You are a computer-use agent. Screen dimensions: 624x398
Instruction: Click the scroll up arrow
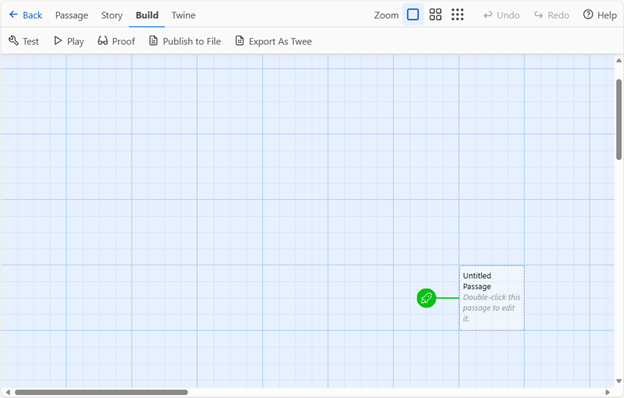[x=619, y=60]
